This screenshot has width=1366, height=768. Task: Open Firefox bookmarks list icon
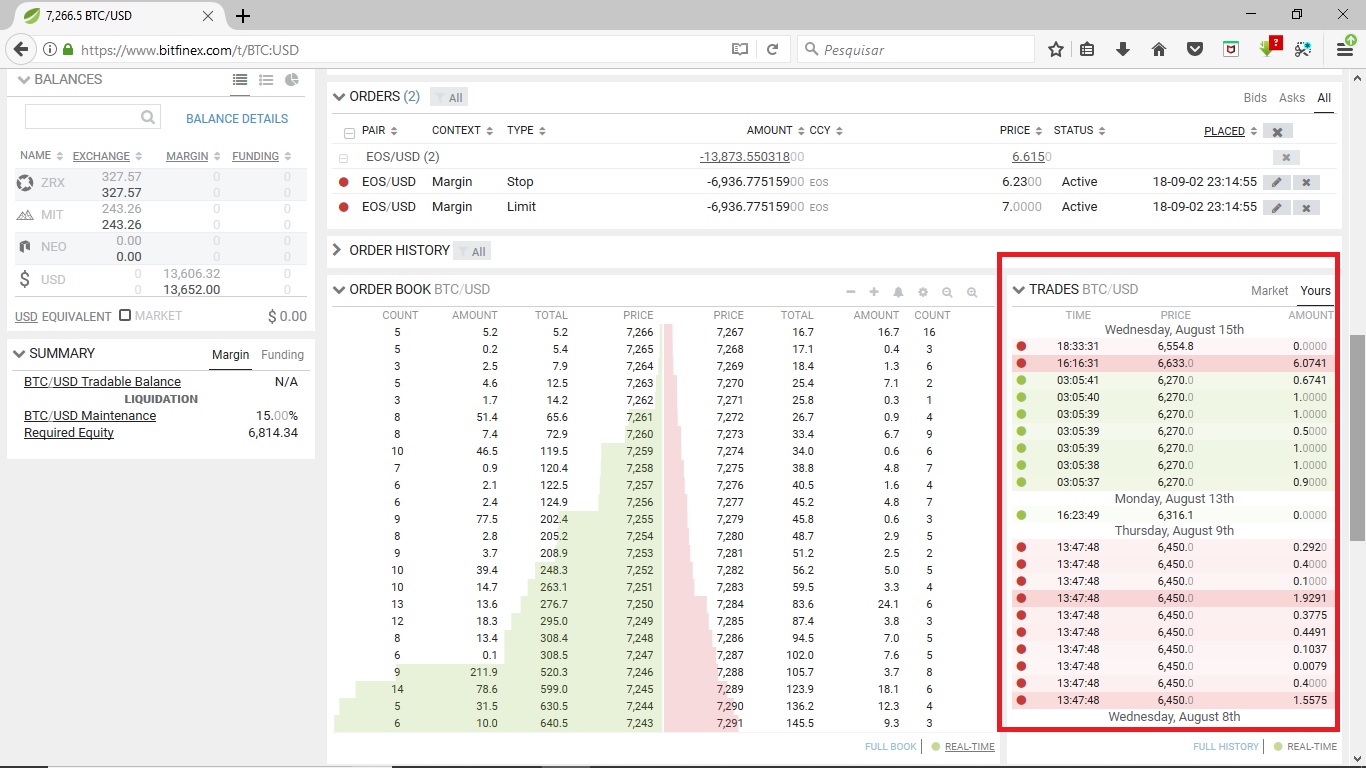click(x=1087, y=49)
